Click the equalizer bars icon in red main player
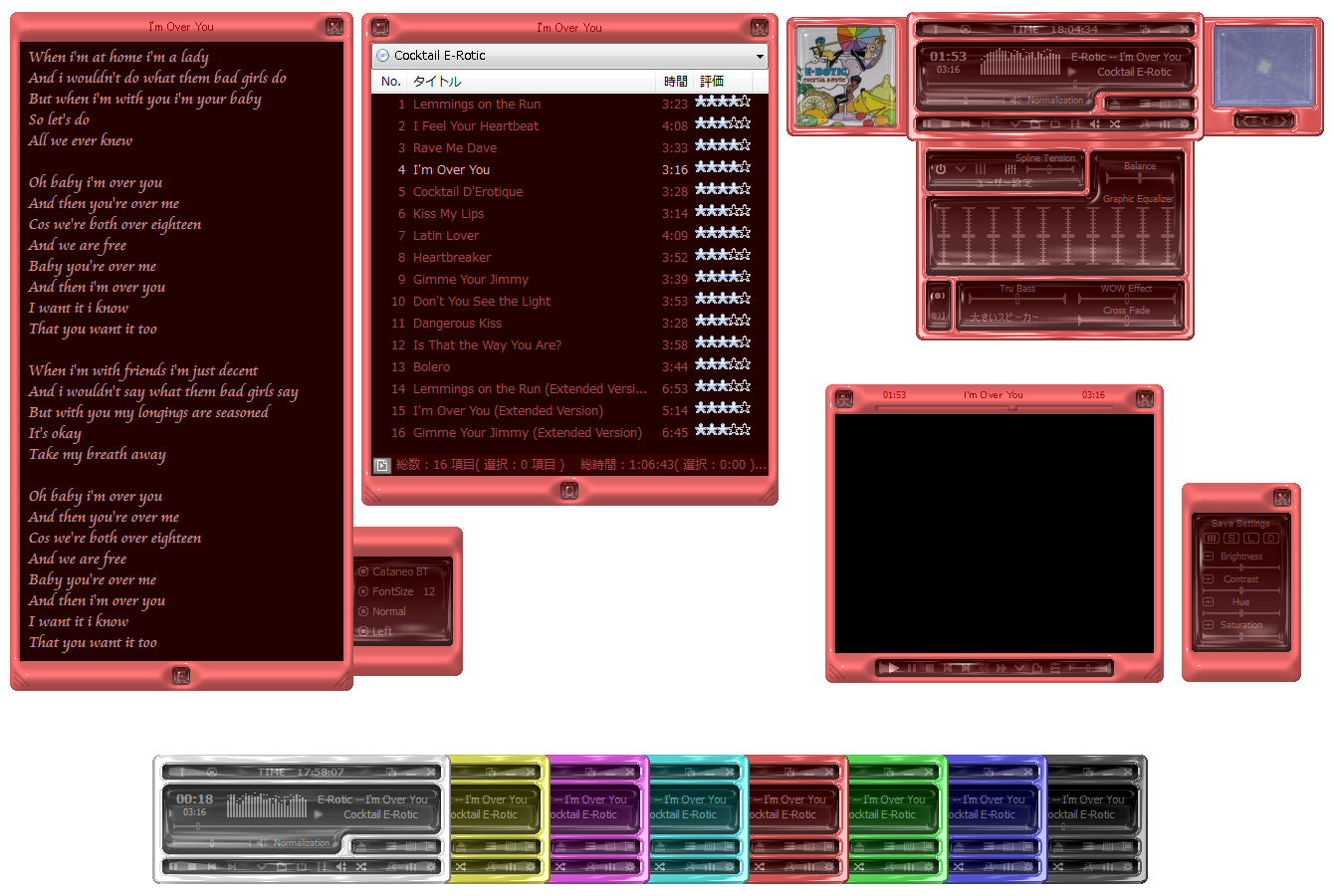This screenshot has width=1334, height=896. [x=1165, y=124]
